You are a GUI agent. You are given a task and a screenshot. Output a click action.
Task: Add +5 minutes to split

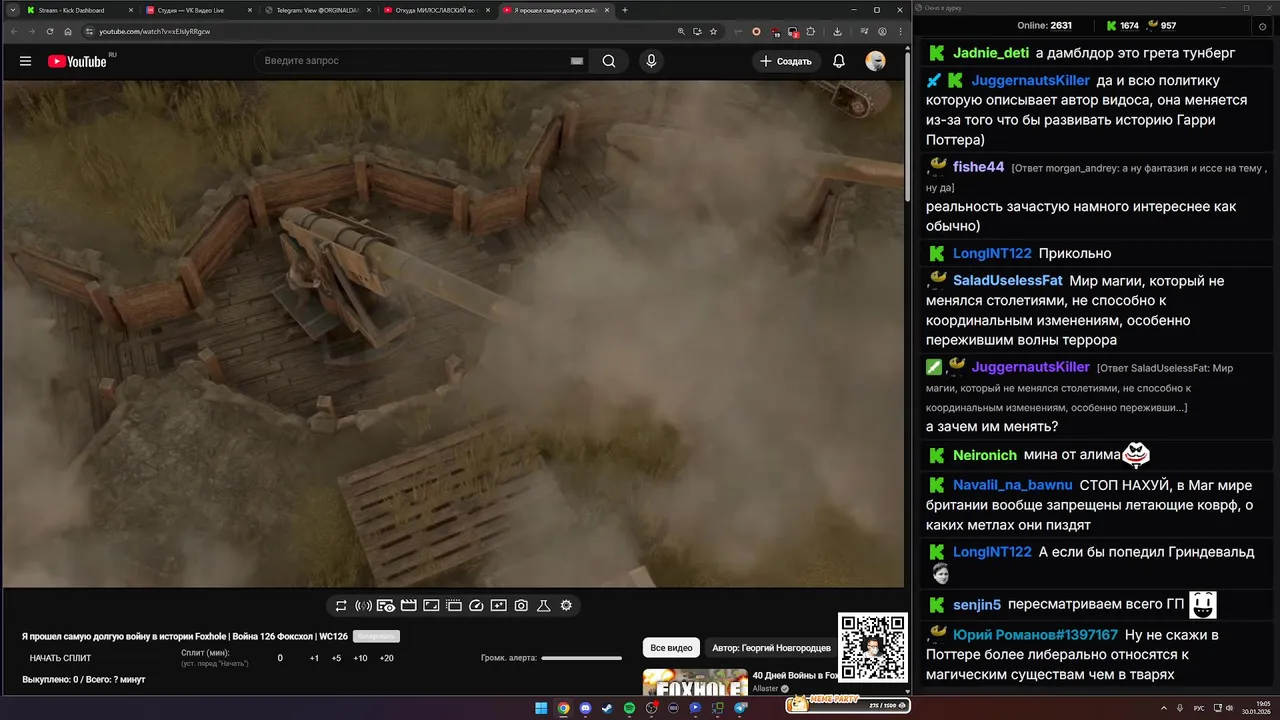336,658
